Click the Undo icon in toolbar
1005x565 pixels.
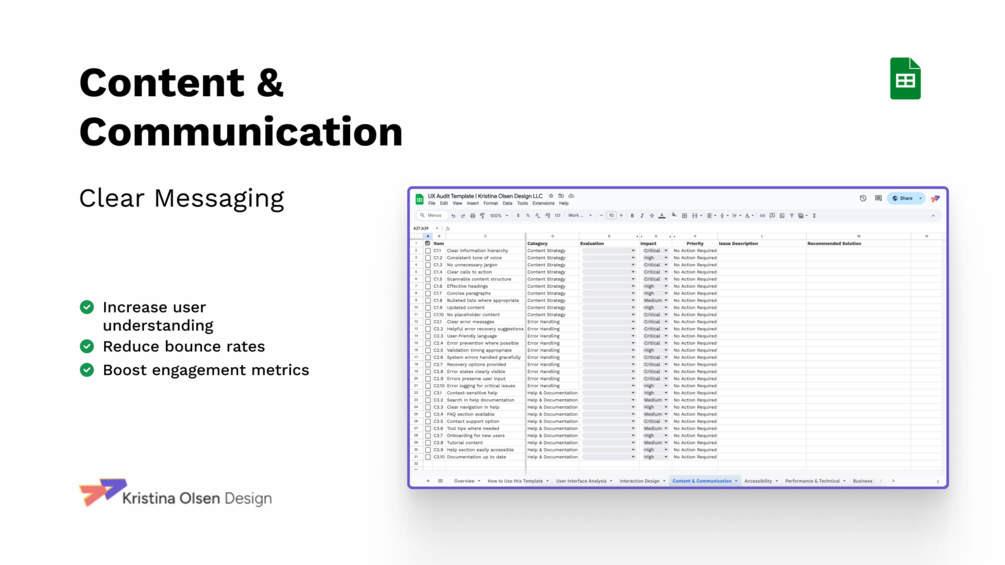pos(453,215)
